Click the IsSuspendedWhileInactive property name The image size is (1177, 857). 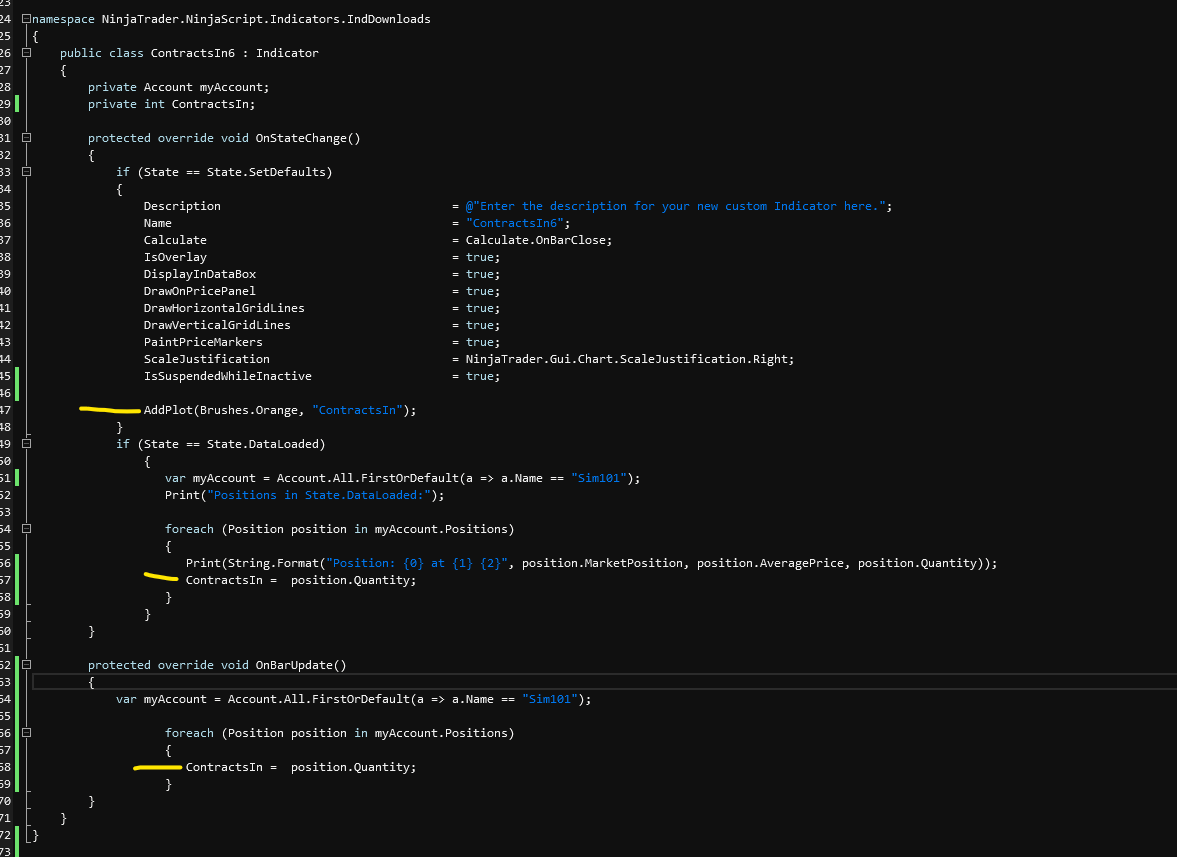[x=227, y=376]
